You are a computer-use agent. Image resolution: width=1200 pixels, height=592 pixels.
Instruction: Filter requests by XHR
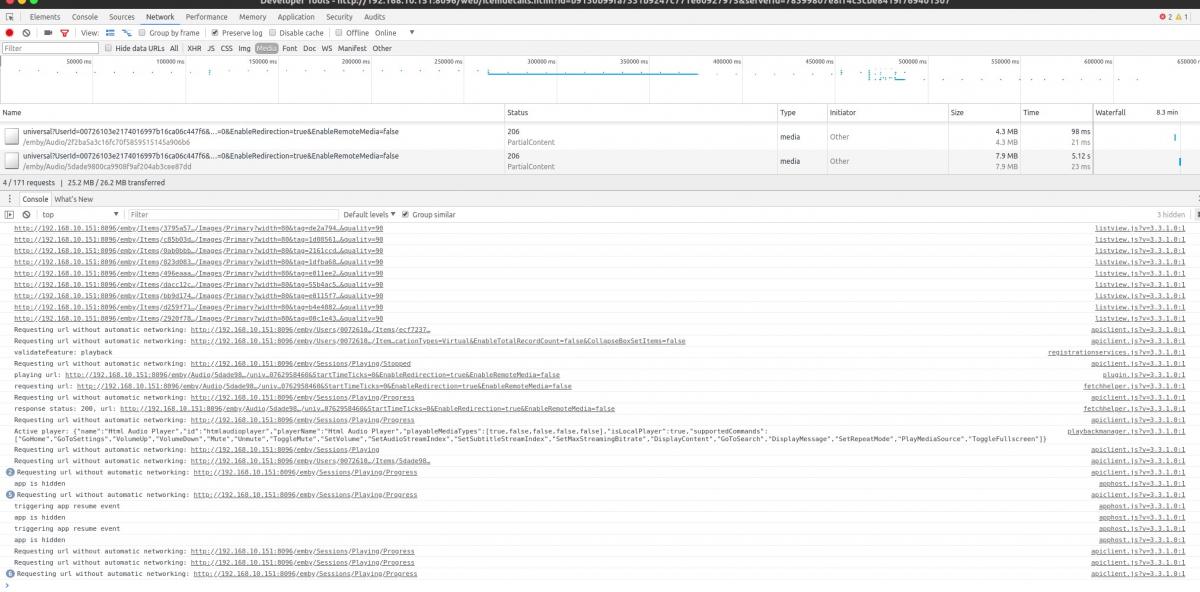(x=194, y=48)
